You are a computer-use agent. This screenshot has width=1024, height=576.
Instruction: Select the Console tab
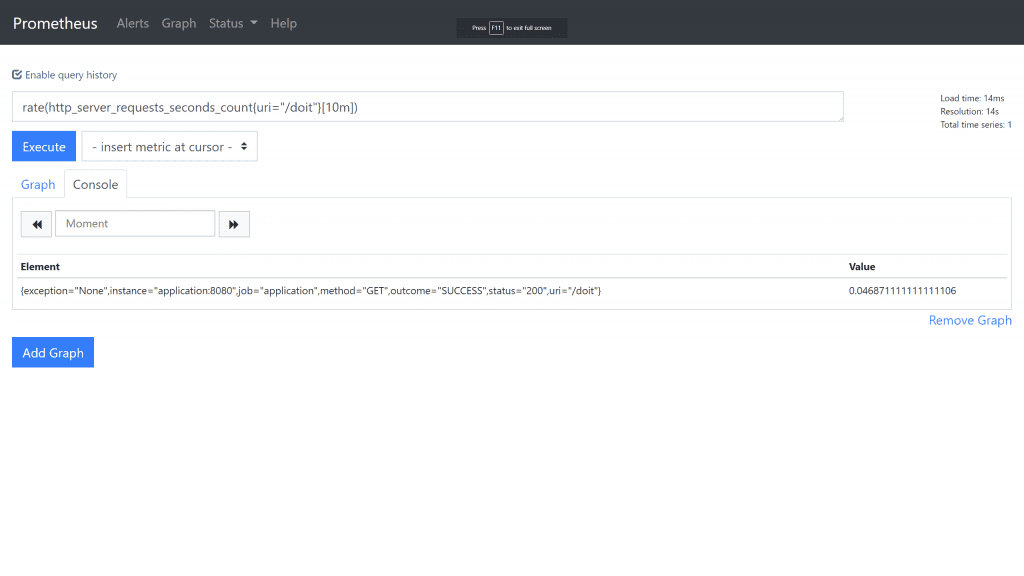pos(95,185)
